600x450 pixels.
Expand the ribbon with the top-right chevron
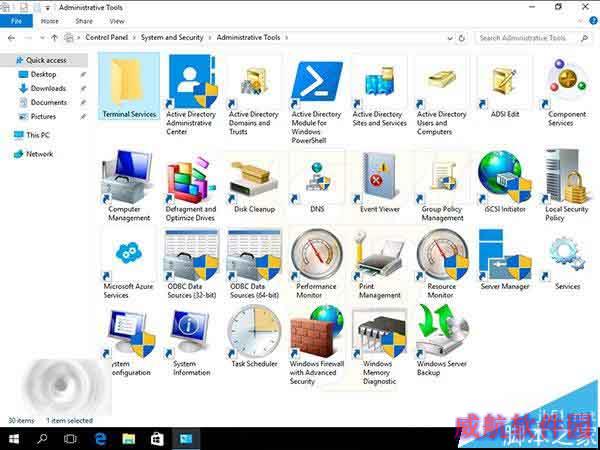(582, 21)
